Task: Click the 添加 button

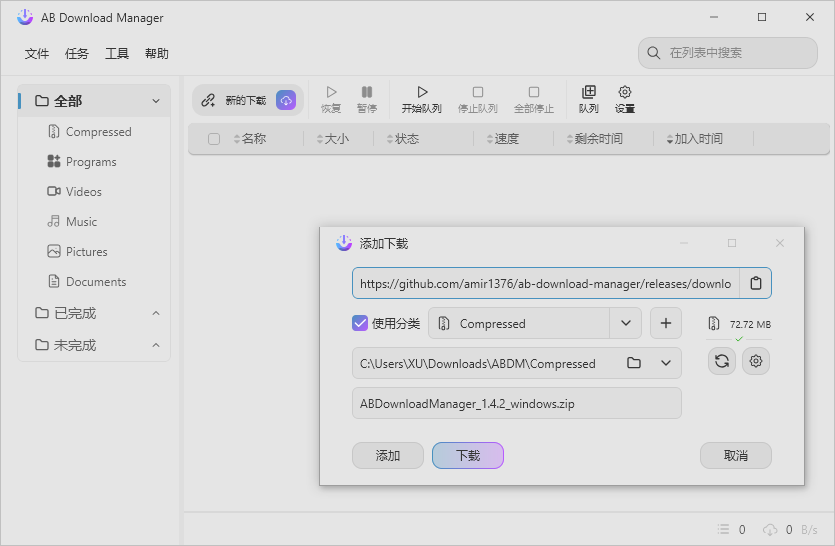Action: tap(388, 455)
